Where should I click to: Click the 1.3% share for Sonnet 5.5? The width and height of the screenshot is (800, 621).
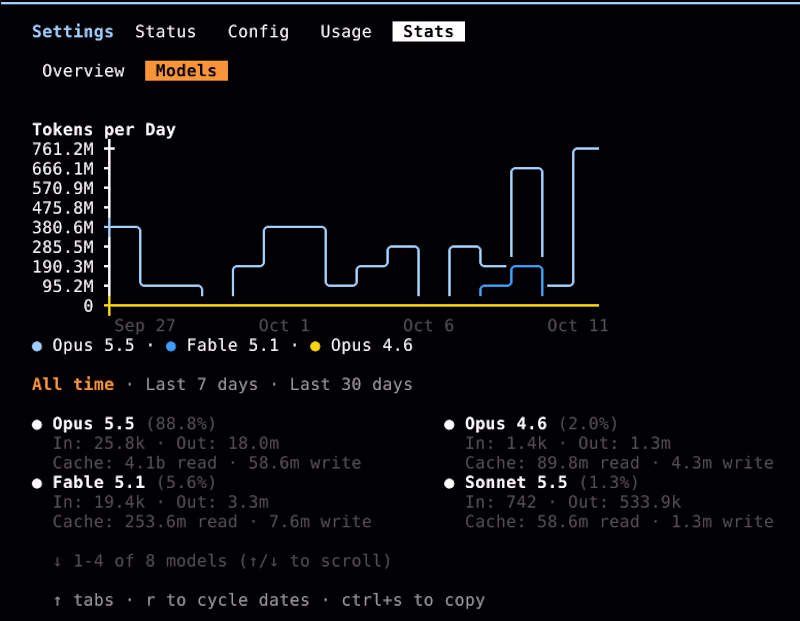(x=609, y=482)
